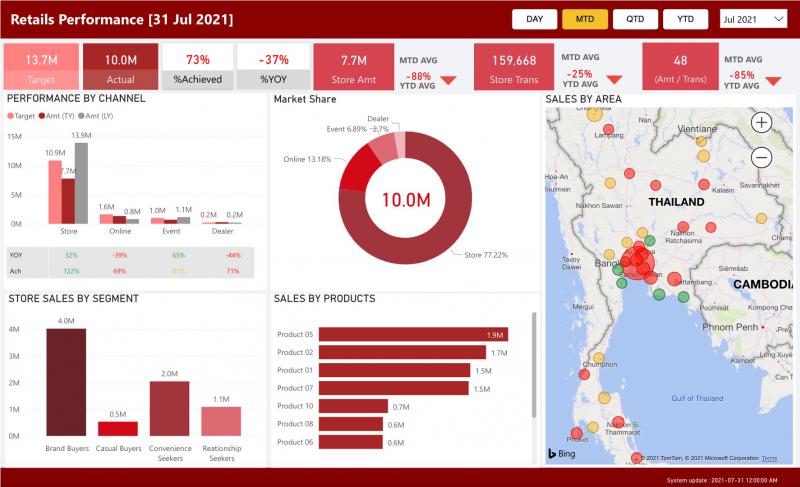This screenshot has width=800, height=487.
Task: Click the Amt (TY) legend marker
Action: point(42,116)
